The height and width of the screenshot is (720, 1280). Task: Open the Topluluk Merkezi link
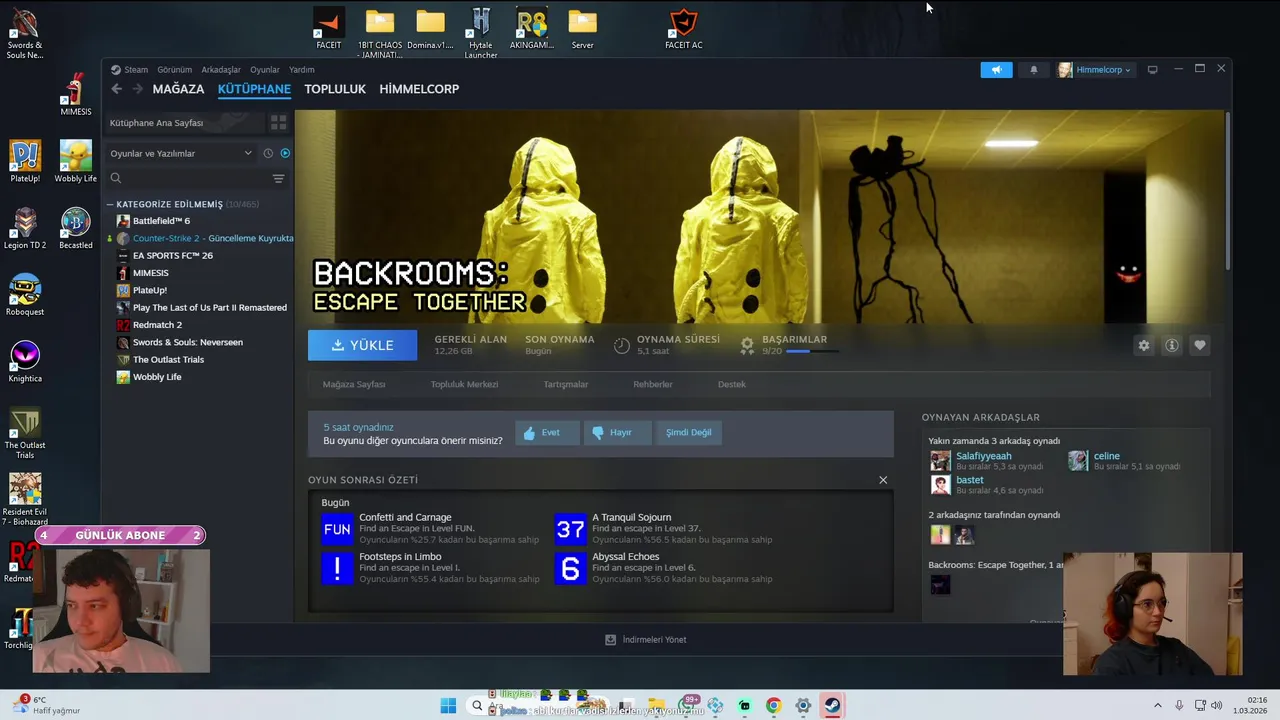(x=464, y=384)
